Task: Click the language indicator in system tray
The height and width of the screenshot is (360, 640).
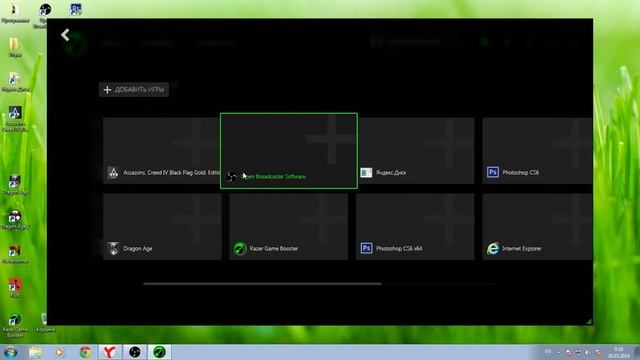Action: pyautogui.click(x=548, y=351)
